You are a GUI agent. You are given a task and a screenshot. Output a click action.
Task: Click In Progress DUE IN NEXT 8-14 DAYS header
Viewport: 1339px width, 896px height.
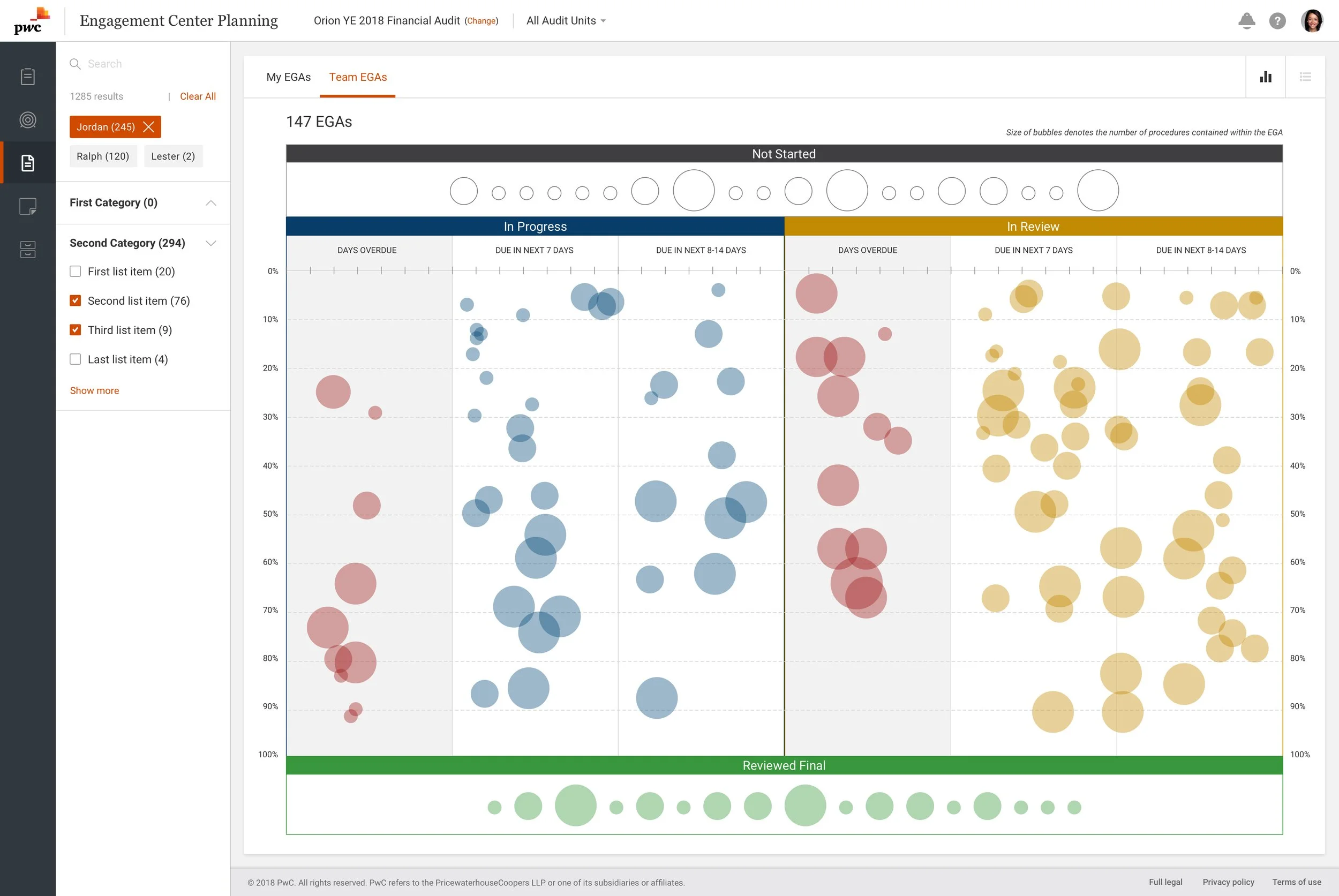point(701,250)
